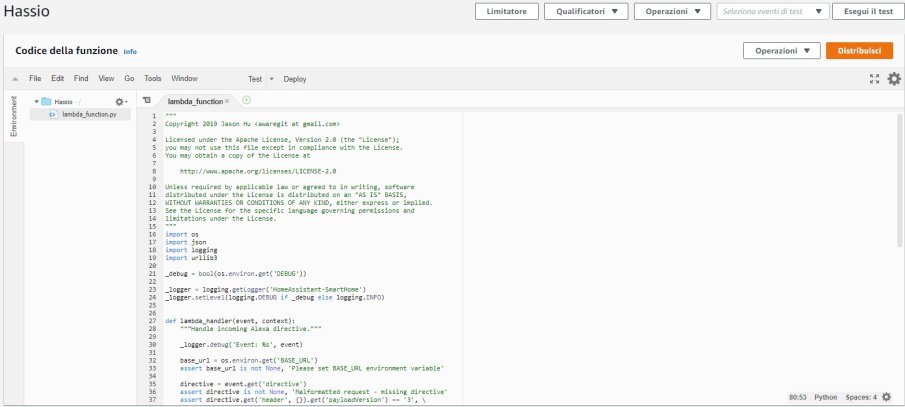This screenshot has width=905, height=407.
Task: Click the orange Distribuisci button
Action: point(859,51)
